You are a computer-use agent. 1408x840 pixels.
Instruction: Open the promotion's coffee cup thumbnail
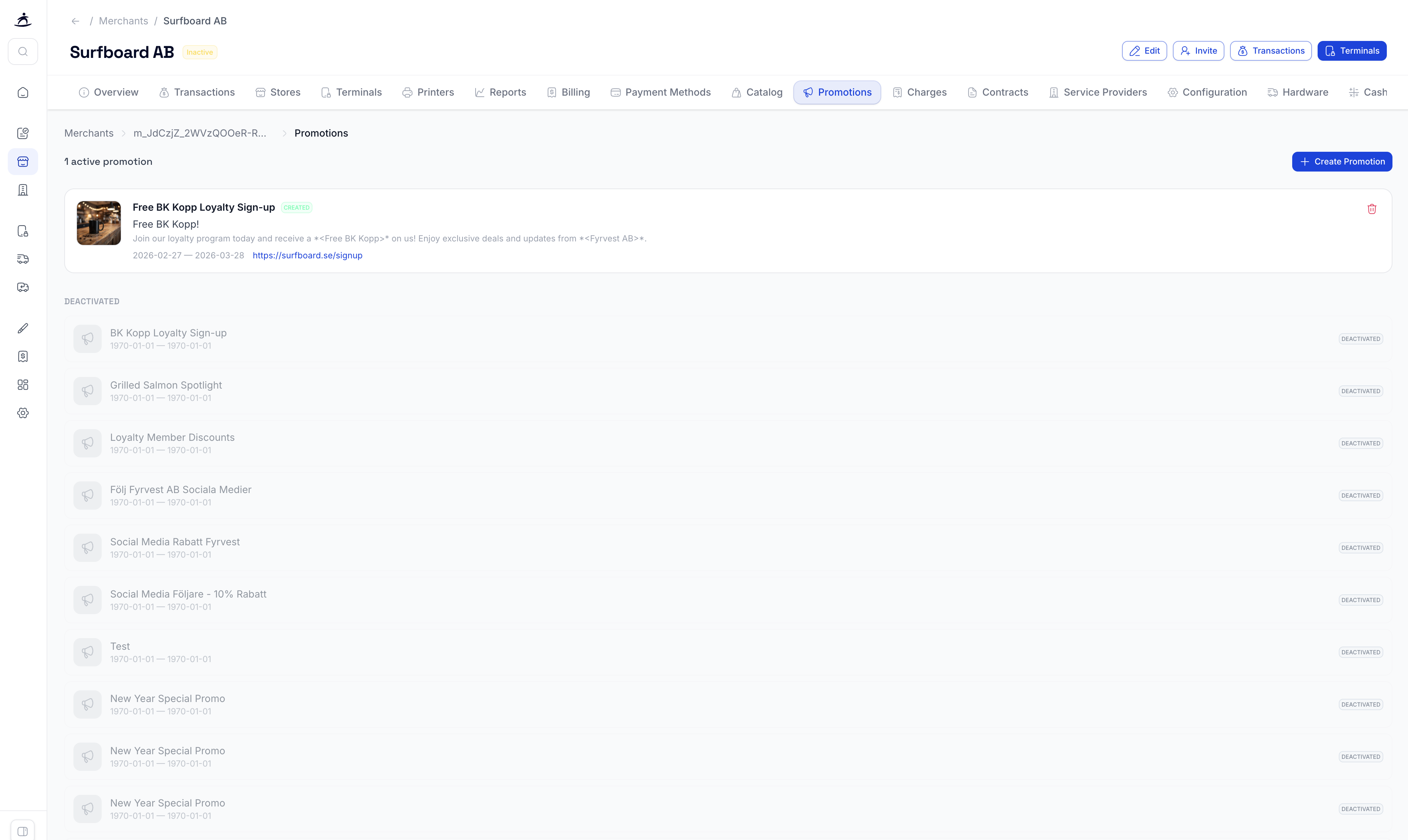click(99, 223)
